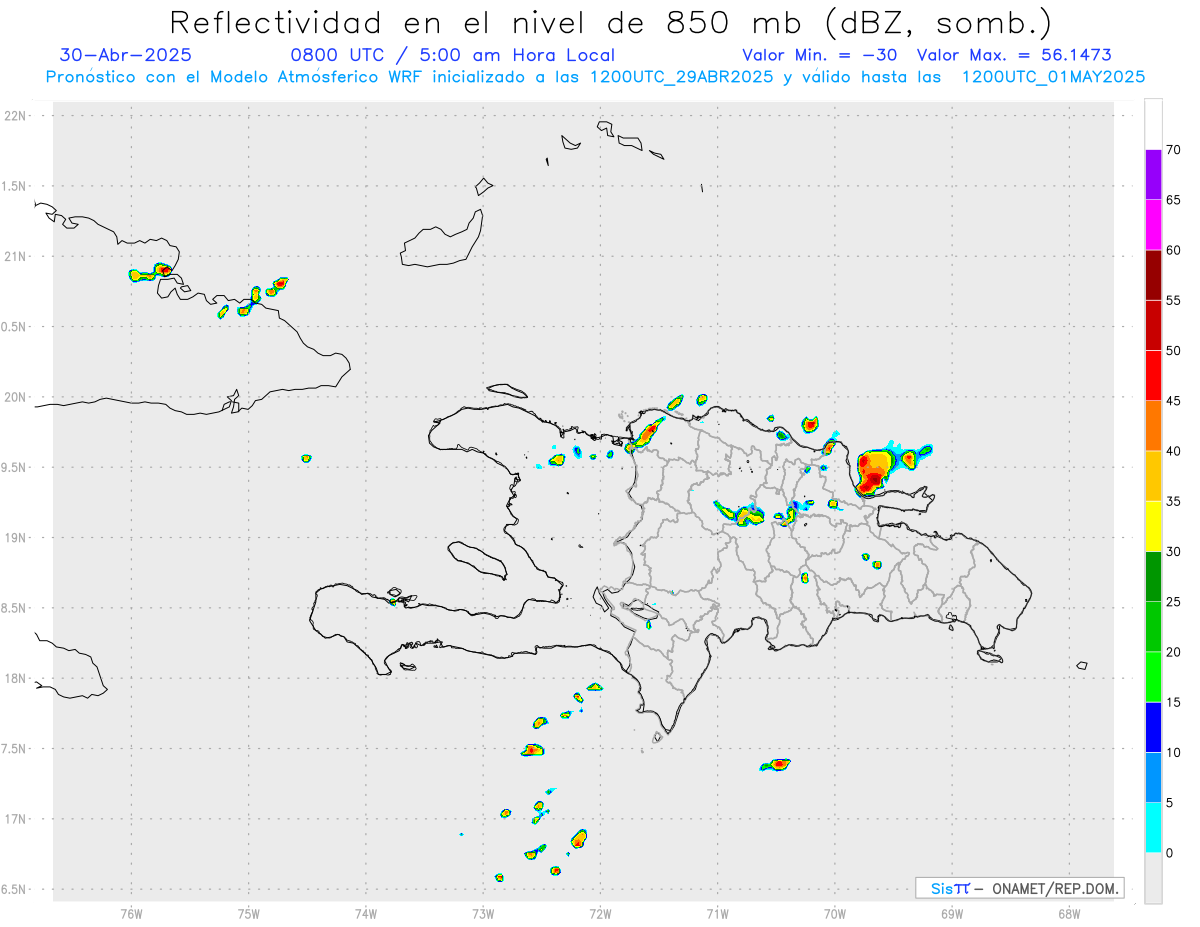
Task: Click the 'SisPI – ONAMET/REP.DOM.' credit box
Action: [1019, 888]
